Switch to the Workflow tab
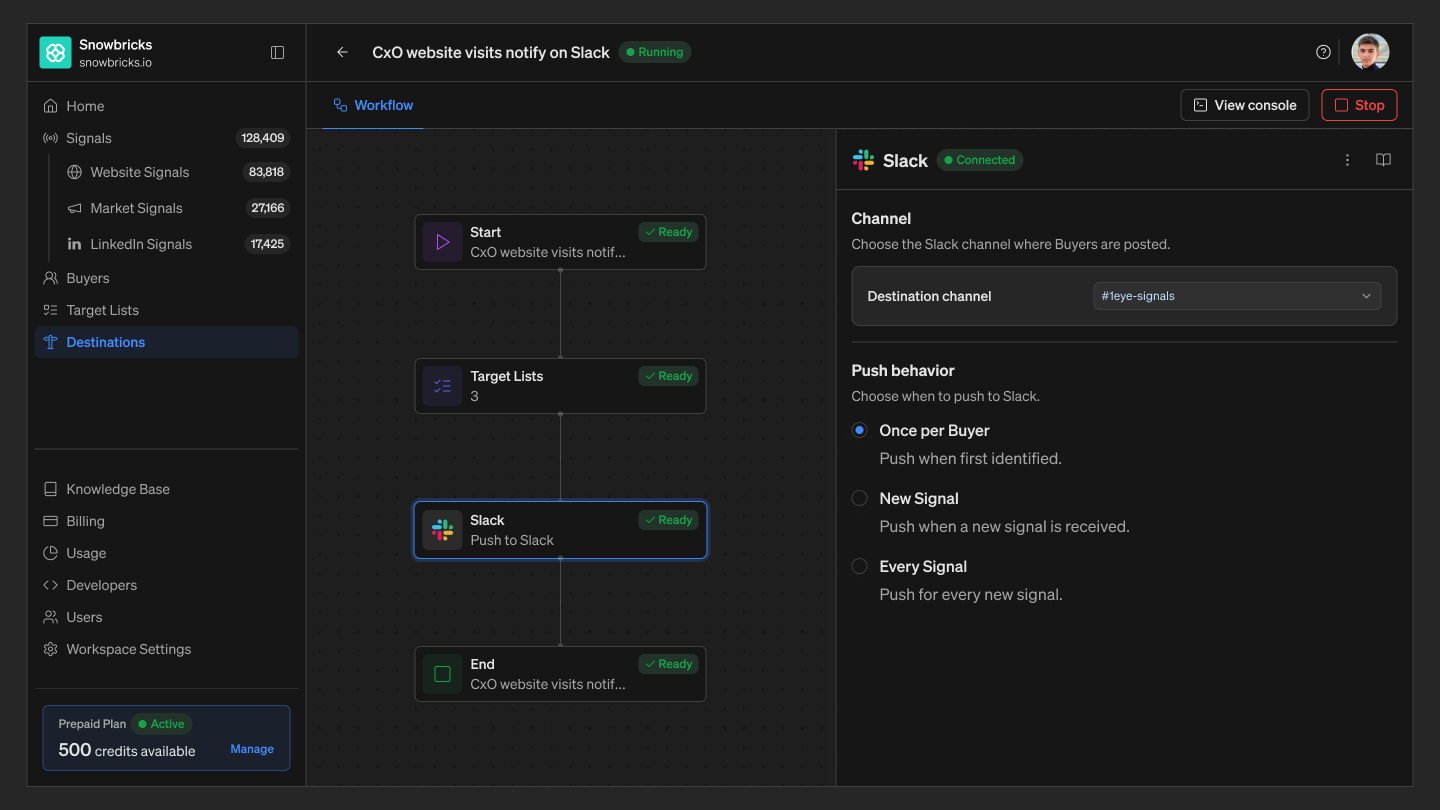This screenshot has width=1440, height=810. [373, 105]
